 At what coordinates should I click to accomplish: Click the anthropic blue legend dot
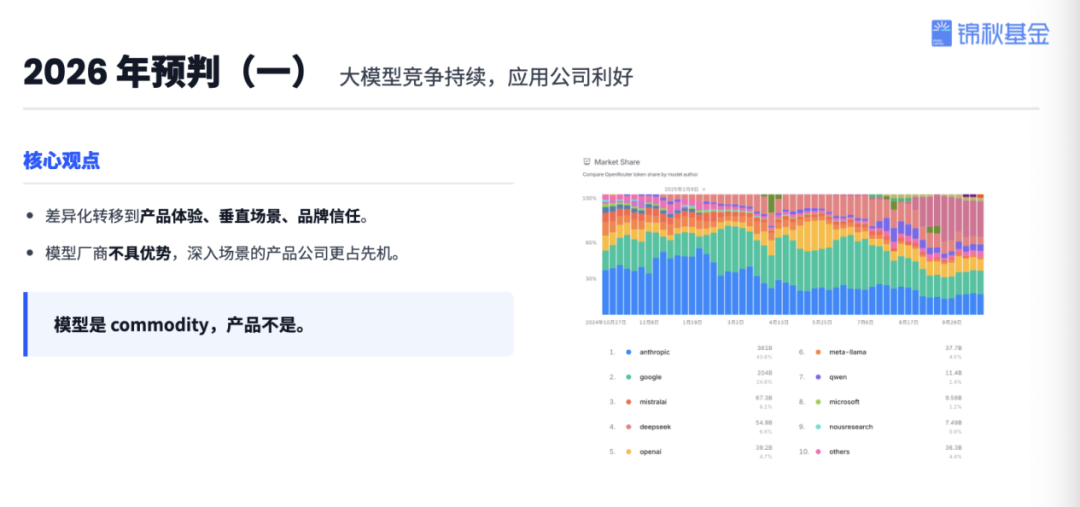pos(628,352)
